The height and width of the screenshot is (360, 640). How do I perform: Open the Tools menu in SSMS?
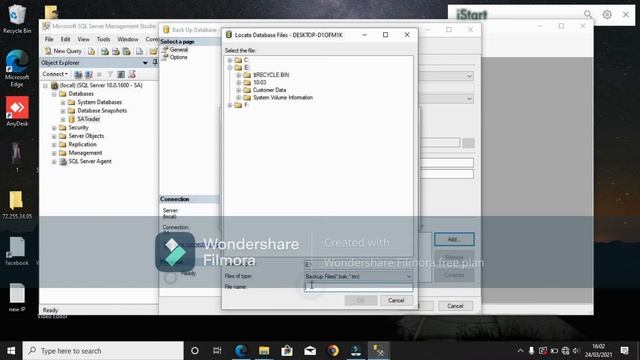[103, 39]
